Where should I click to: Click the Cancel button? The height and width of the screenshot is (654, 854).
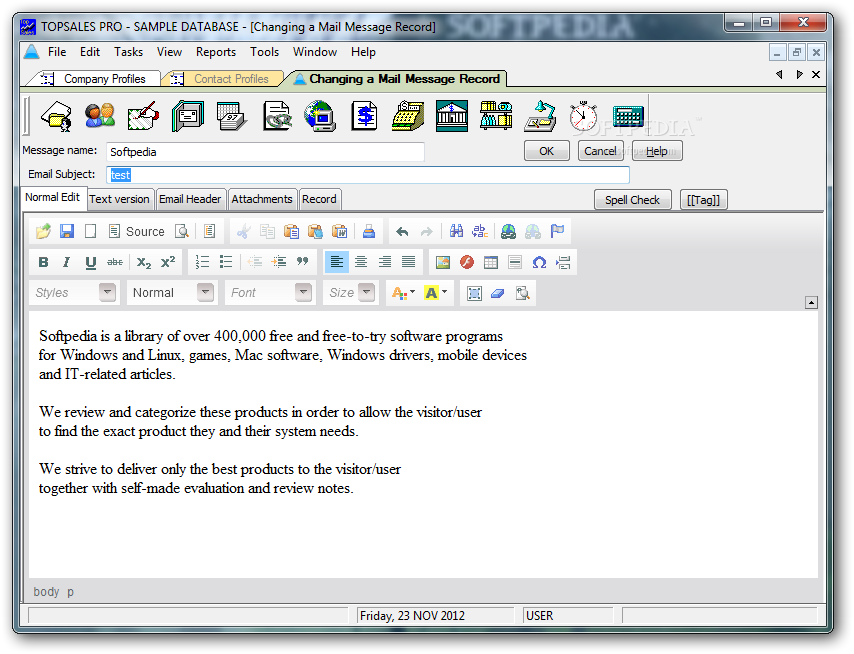point(600,151)
